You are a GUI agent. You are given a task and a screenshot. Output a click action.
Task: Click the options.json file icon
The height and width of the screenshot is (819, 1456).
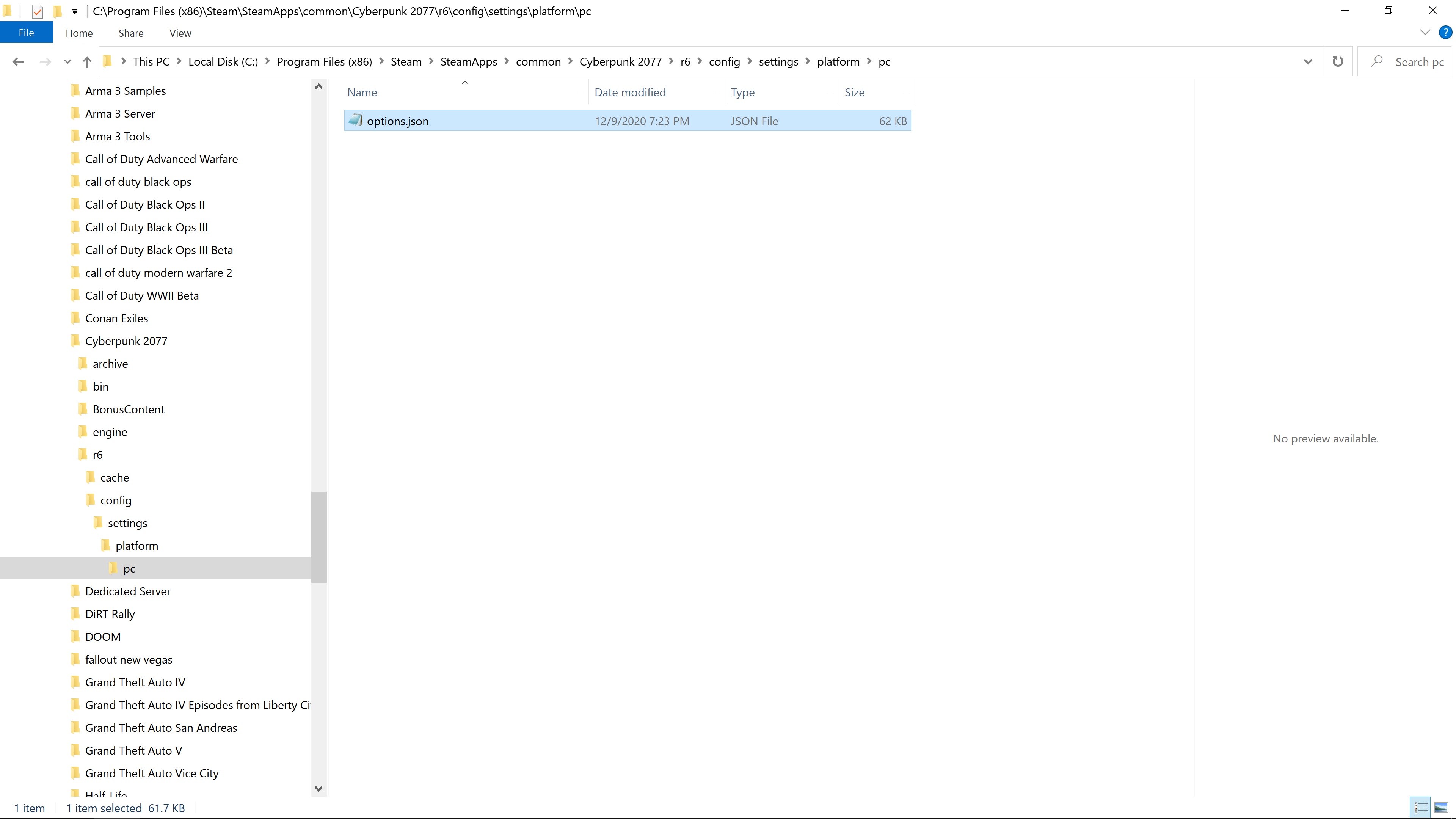(356, 121)
